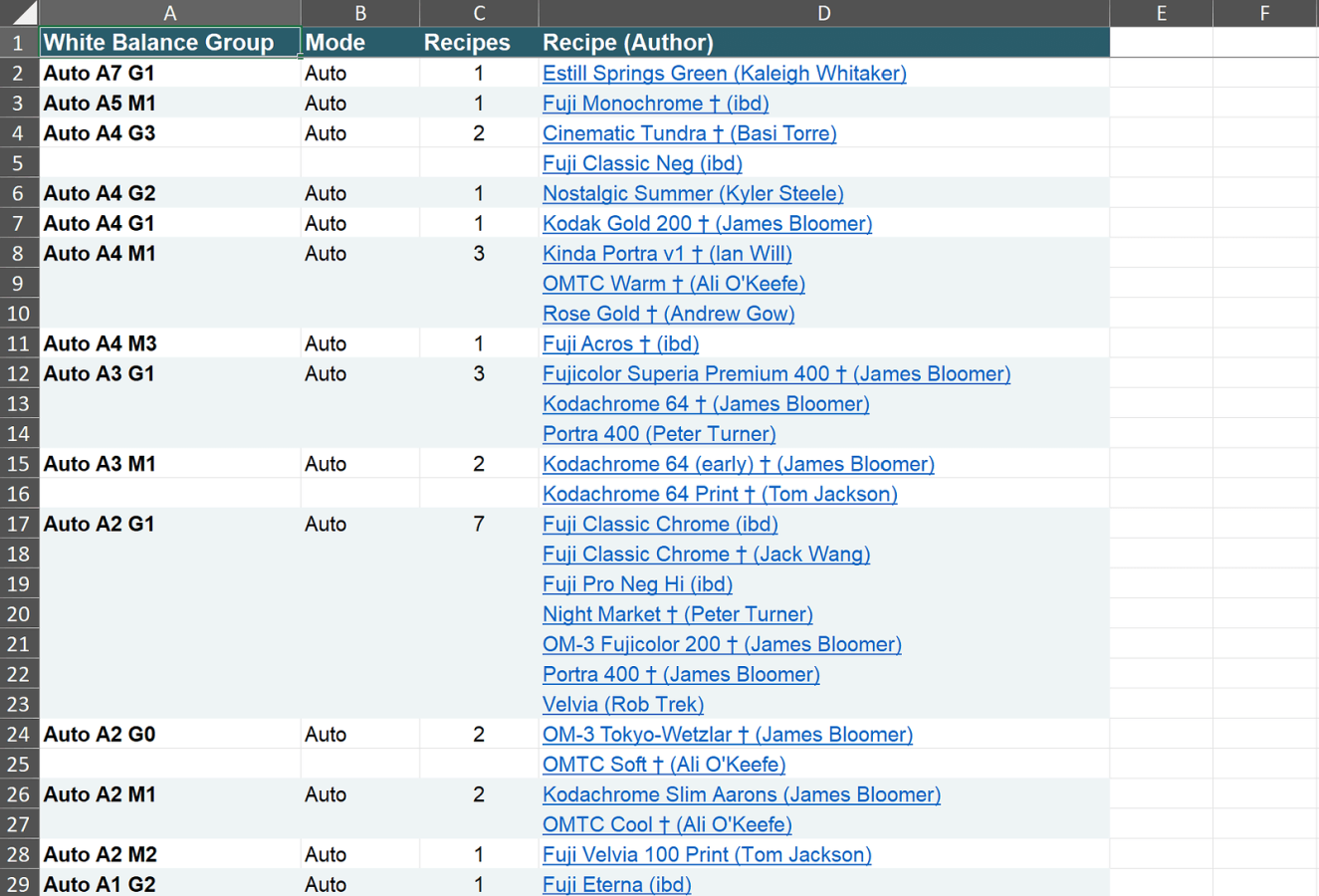Screen dimensions: 1319x896
Task: Select cell Auto A2 G1
Action: point(170,524)
